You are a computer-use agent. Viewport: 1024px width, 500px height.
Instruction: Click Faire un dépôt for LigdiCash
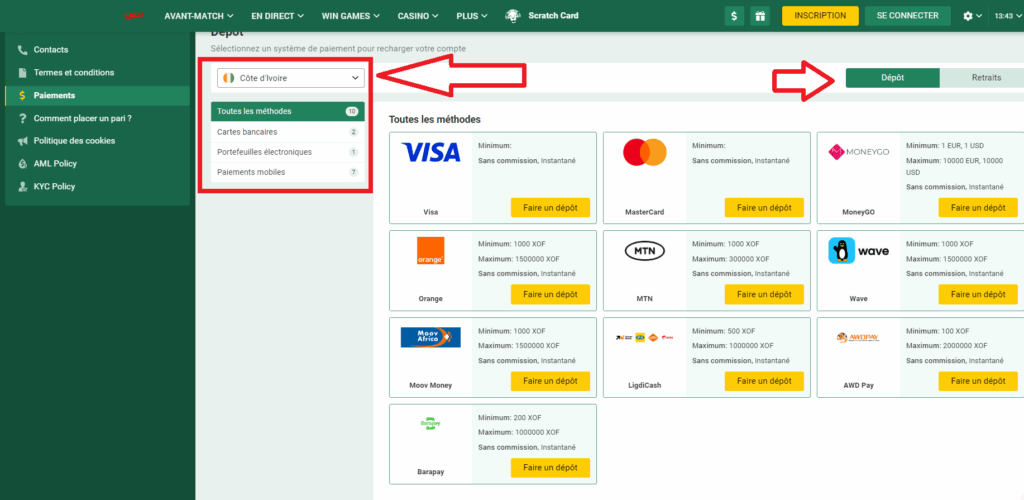tap(764, 381)
